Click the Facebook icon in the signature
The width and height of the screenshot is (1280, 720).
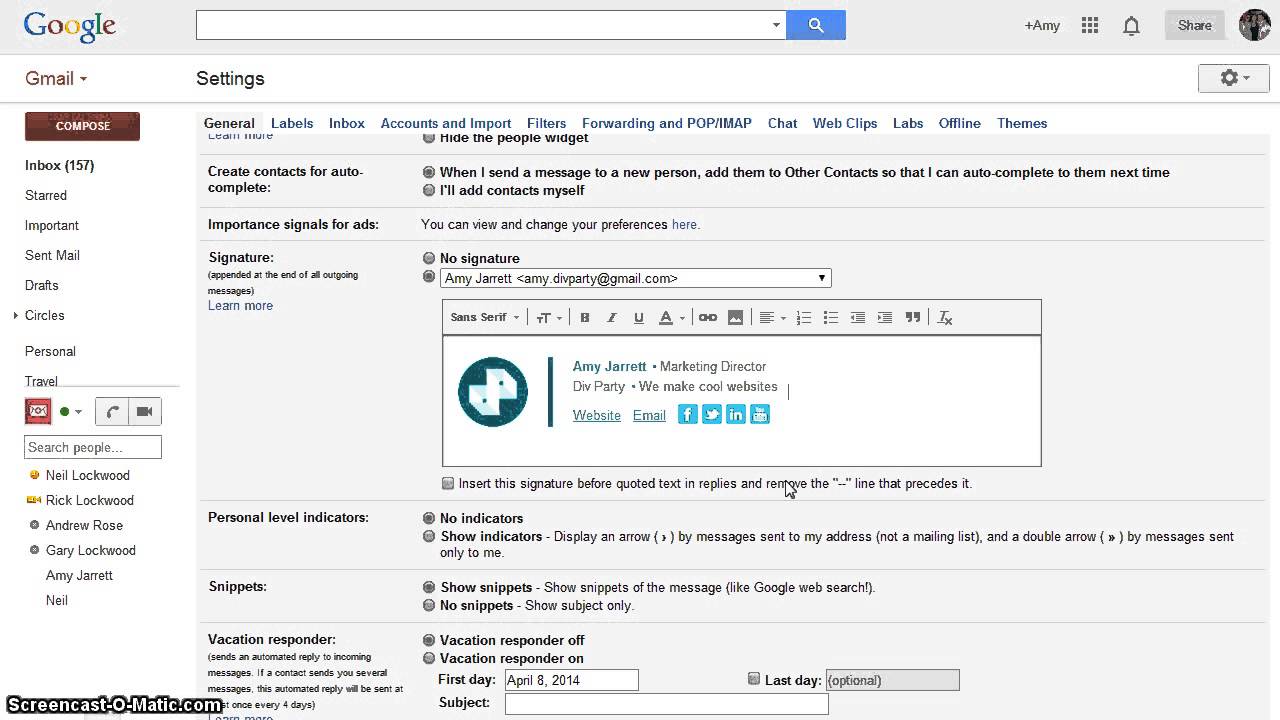pyautogui.click(x=688, y=414)
